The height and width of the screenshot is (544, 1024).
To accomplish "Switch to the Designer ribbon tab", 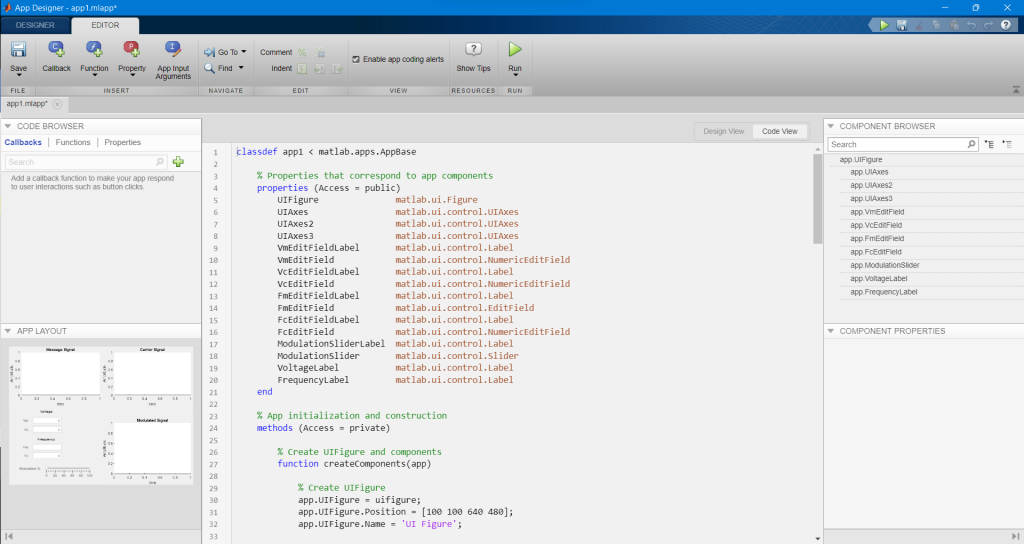I will [35, 24].
